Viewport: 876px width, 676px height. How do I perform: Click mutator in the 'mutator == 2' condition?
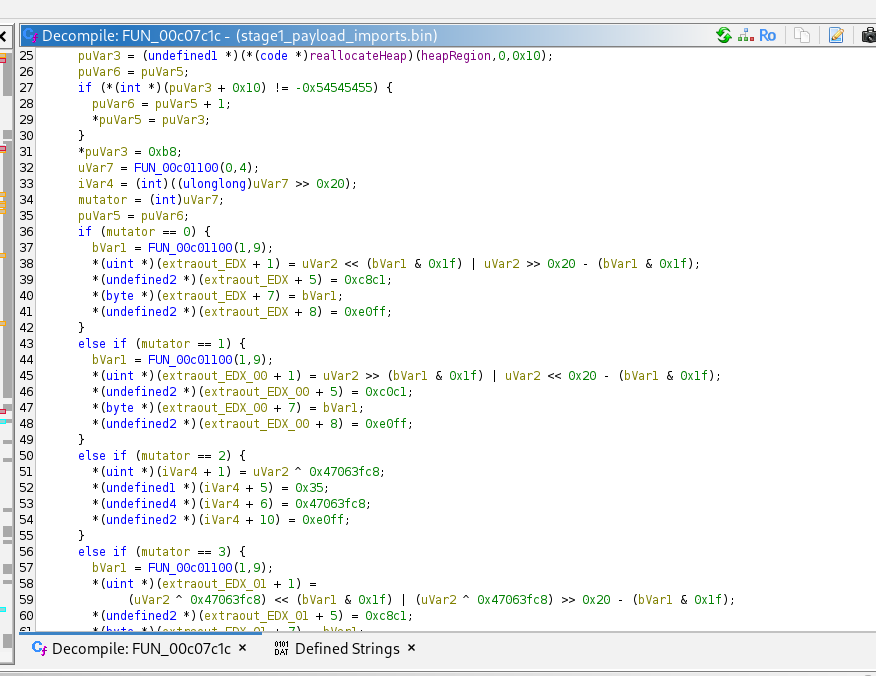(166, 456)
